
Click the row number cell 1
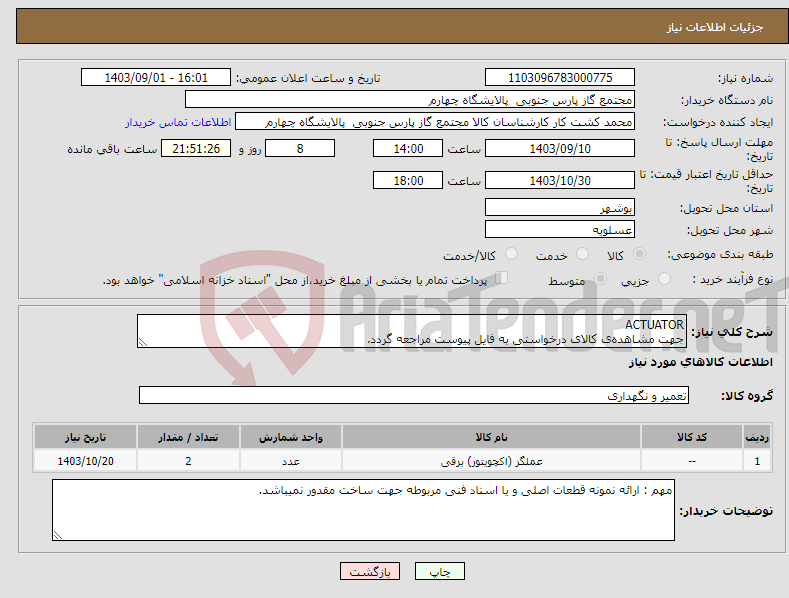point(757,461)
